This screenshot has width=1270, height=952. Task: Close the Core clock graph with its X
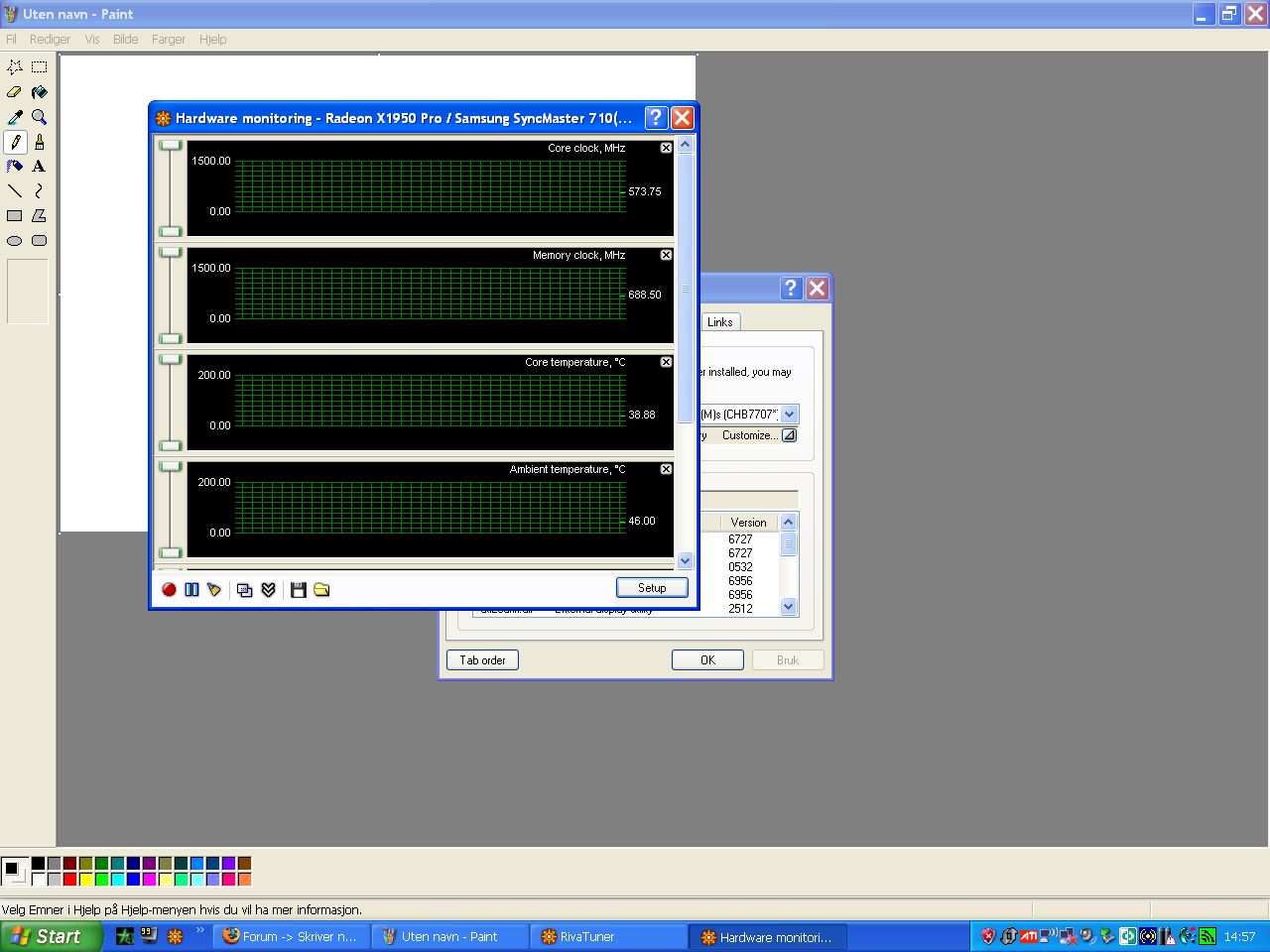[666, 148]
